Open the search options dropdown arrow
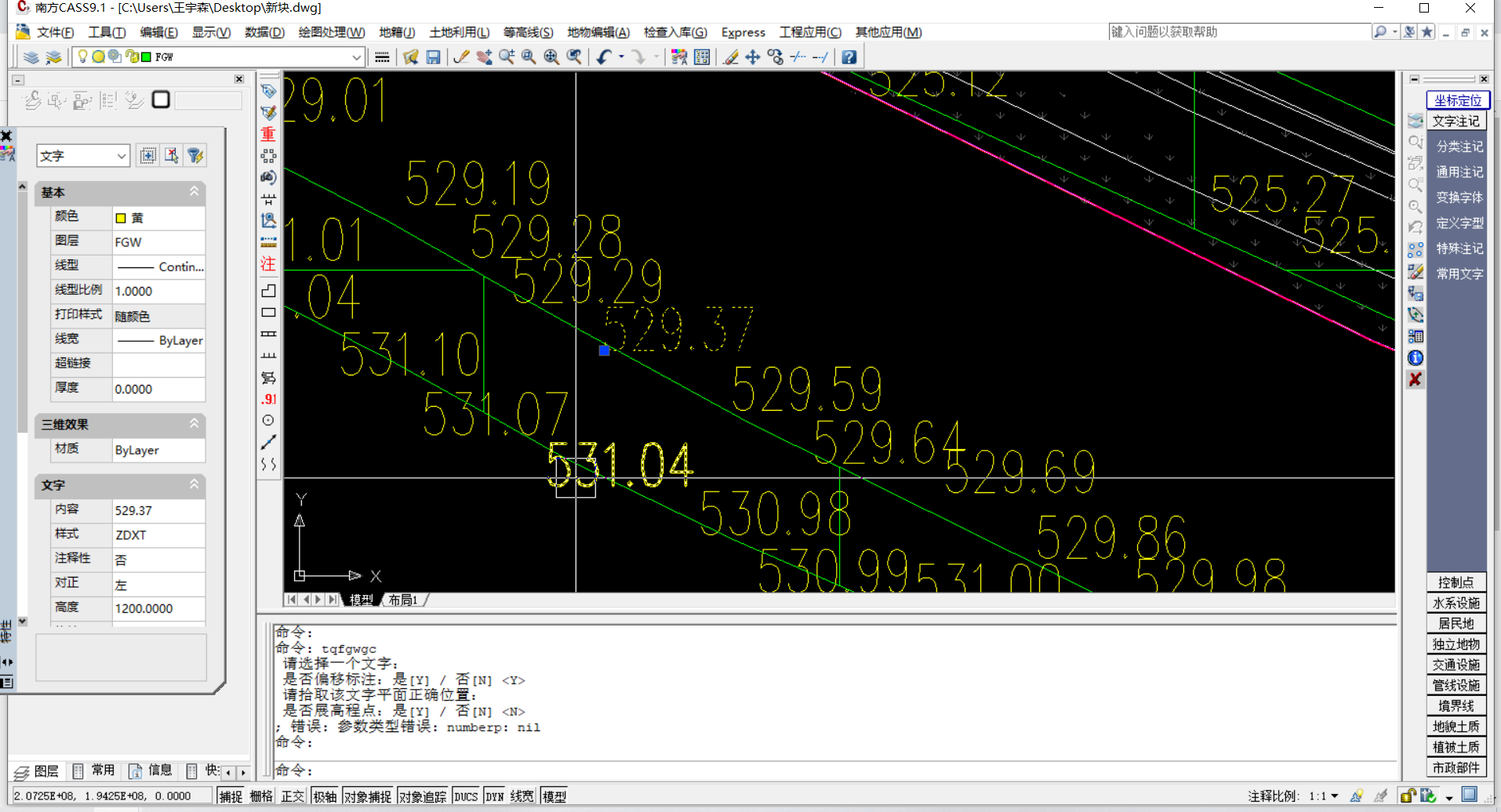The height and width of the screenshot is (812, 1501). tap(1395, 32)
